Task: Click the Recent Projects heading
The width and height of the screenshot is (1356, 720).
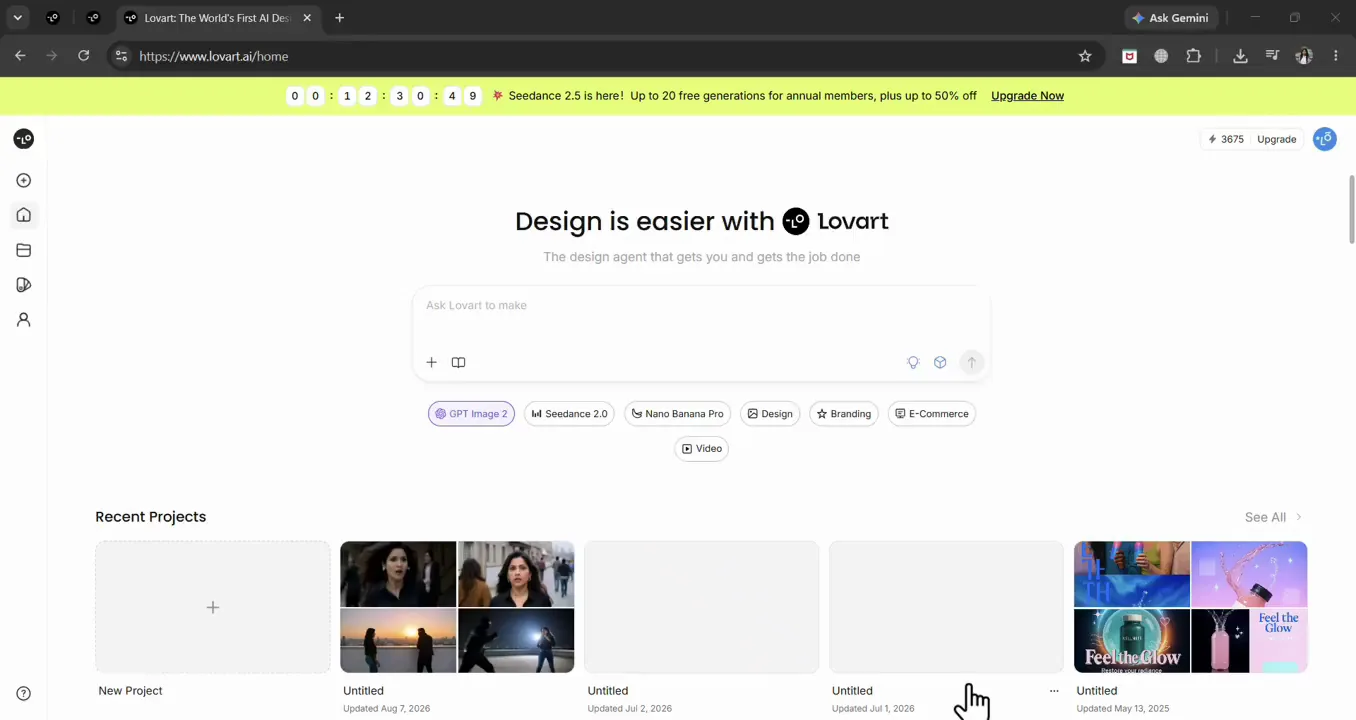Action: (151, 517)
